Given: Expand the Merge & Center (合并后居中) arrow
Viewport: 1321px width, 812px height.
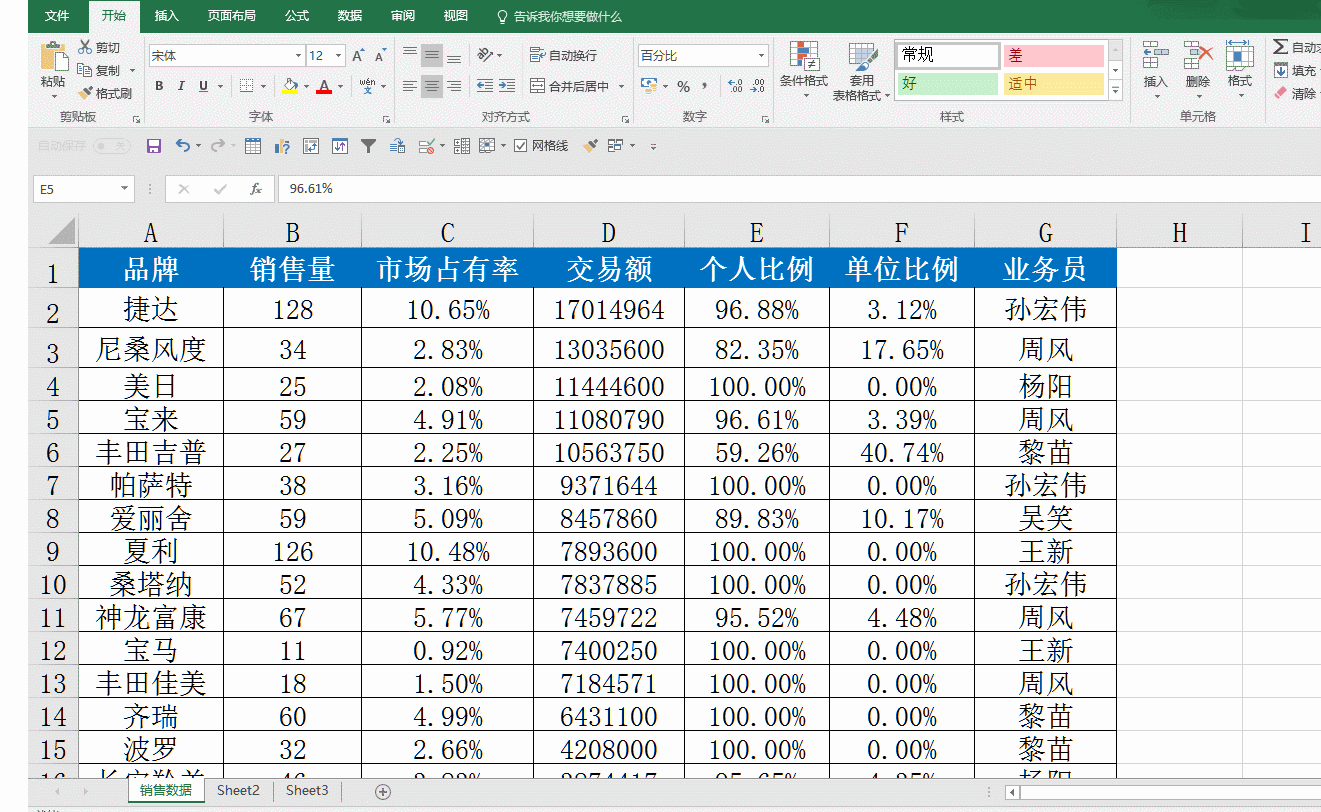Looking at the screenshot, I should coord(621,87).
